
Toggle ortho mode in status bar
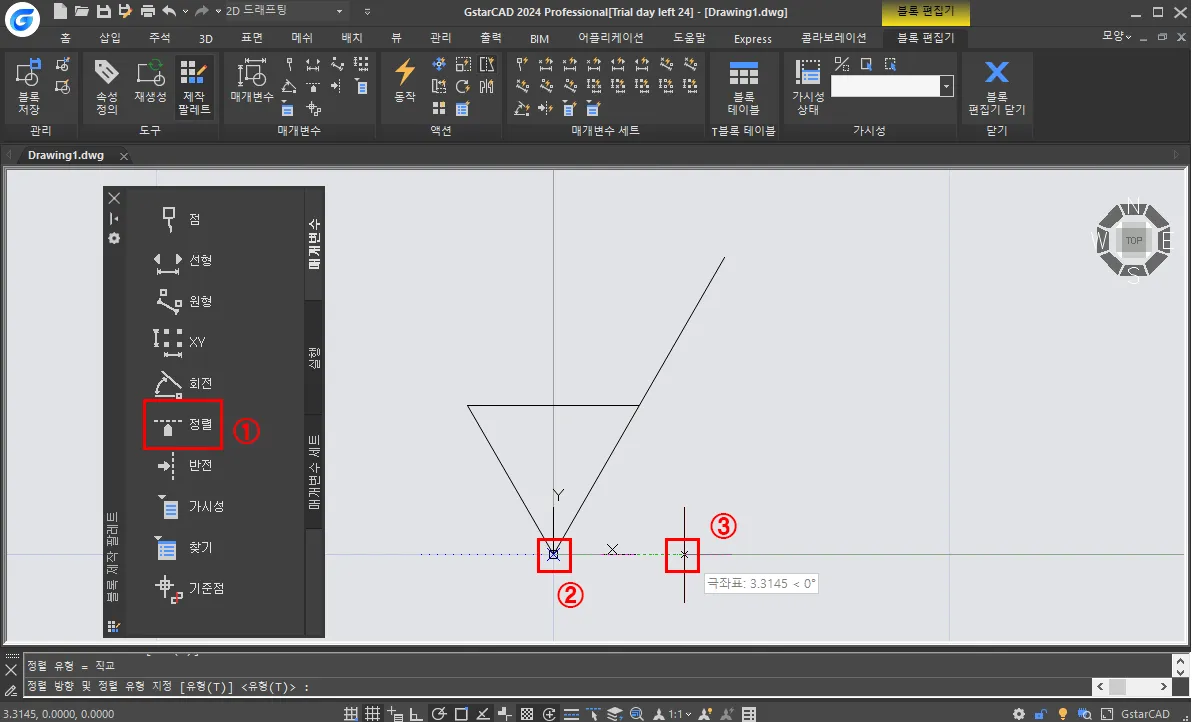417,714
